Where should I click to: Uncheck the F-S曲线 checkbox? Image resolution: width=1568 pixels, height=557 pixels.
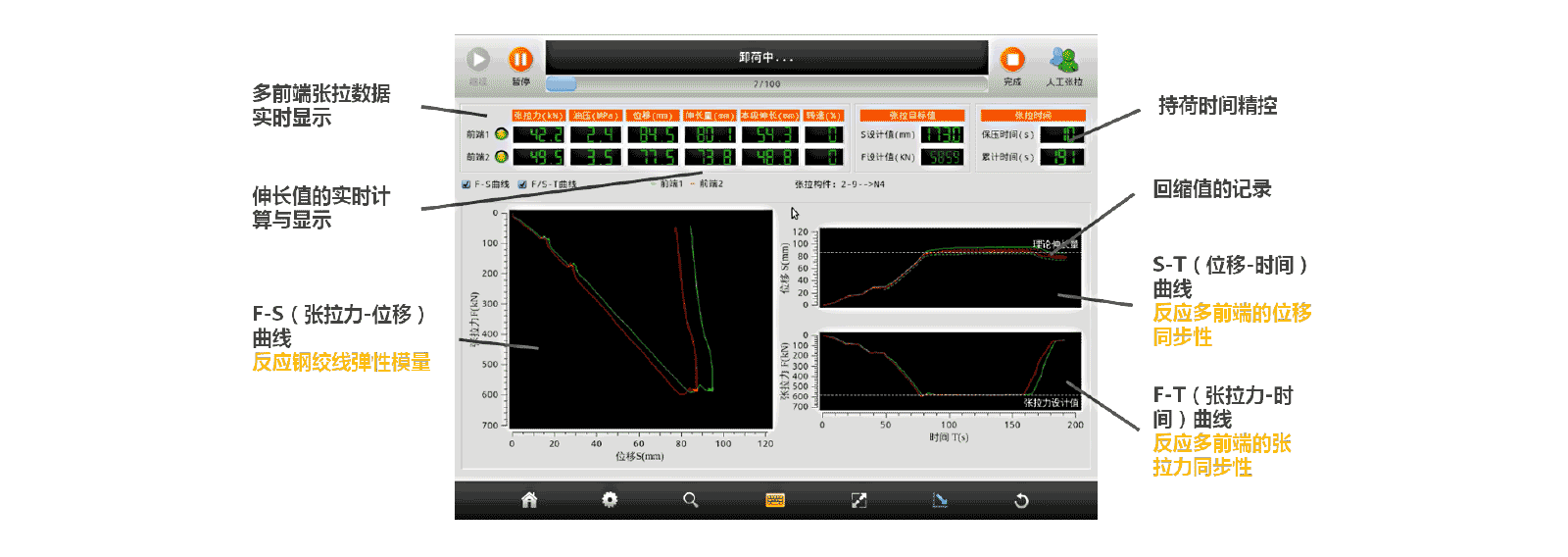click(466, 184)
